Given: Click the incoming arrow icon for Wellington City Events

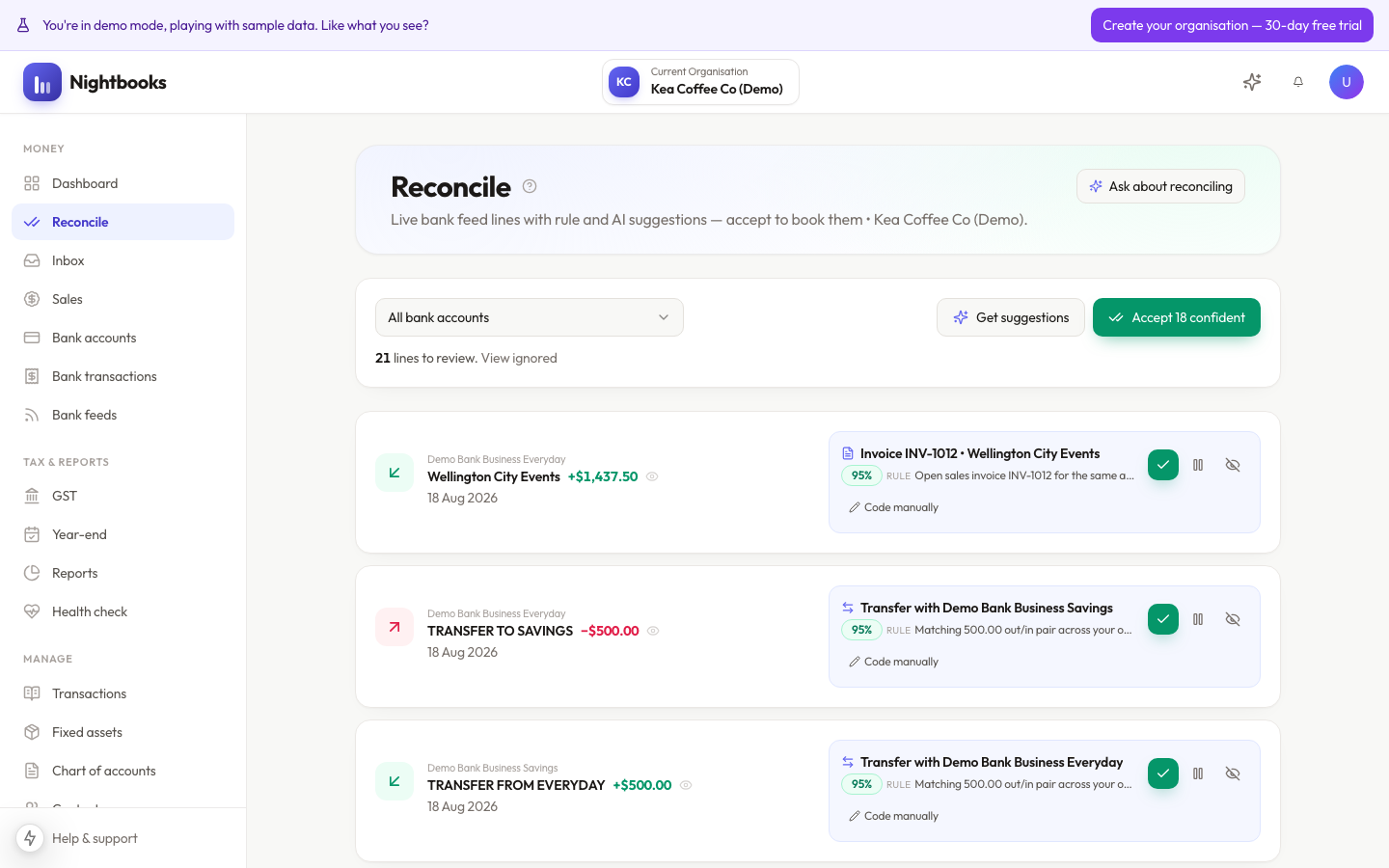Looking at the screenshot, I should coord(395,473).
